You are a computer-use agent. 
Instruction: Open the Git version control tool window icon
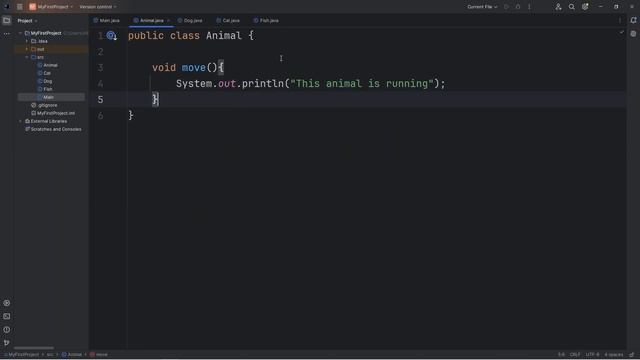(x=7, y=343)
